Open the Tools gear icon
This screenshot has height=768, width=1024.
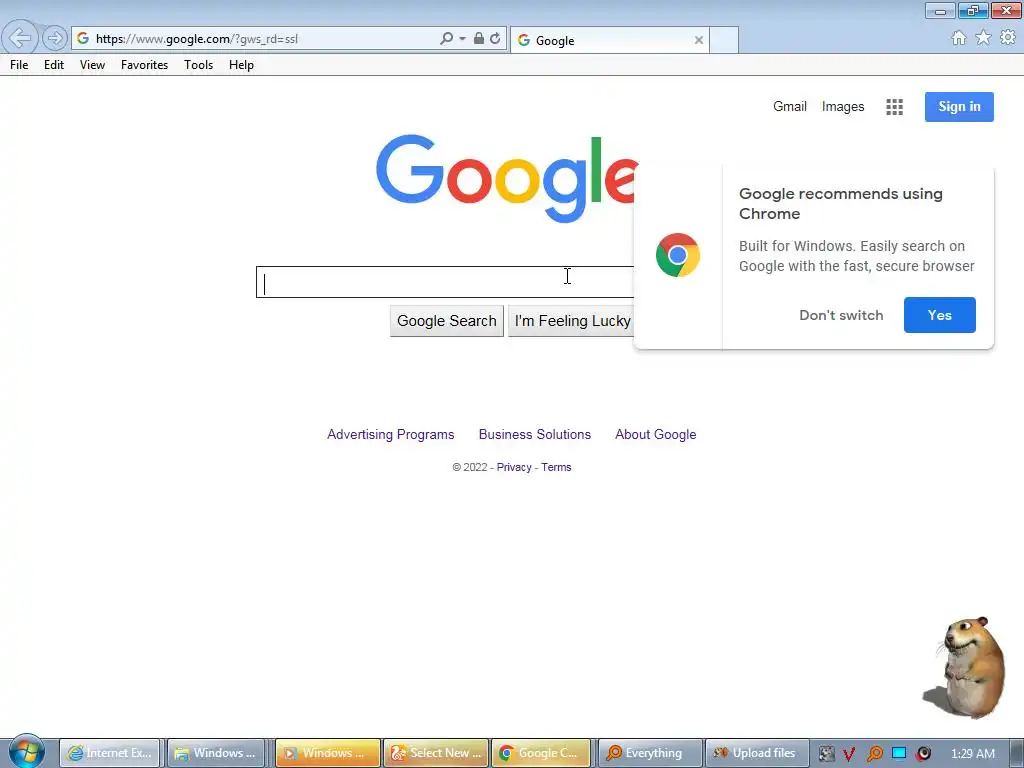click(1008, 38)
